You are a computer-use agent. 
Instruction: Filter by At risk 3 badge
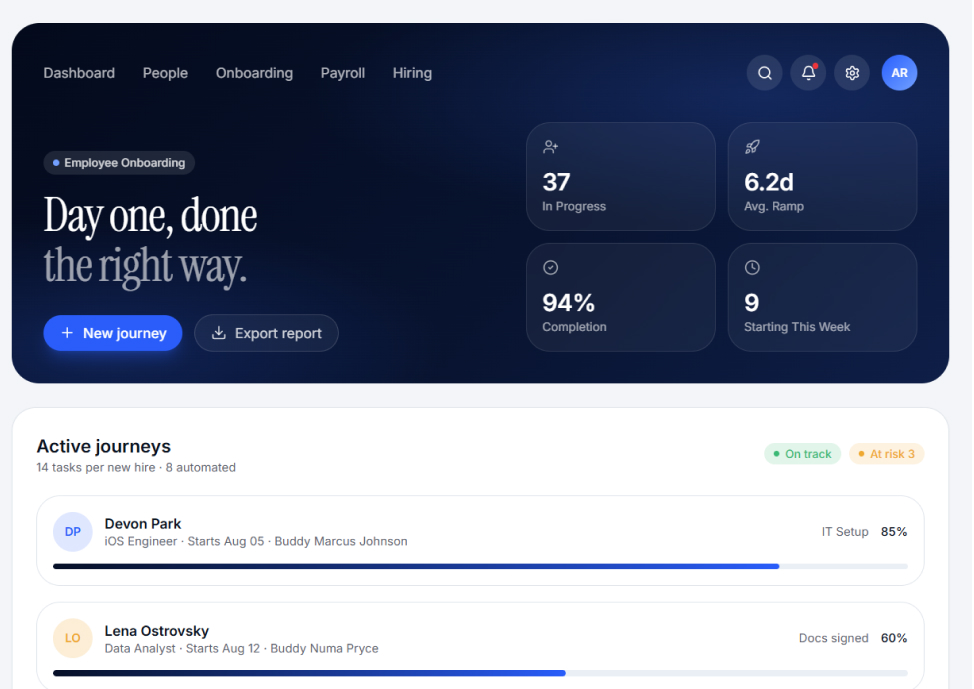(x=886, y=454)
